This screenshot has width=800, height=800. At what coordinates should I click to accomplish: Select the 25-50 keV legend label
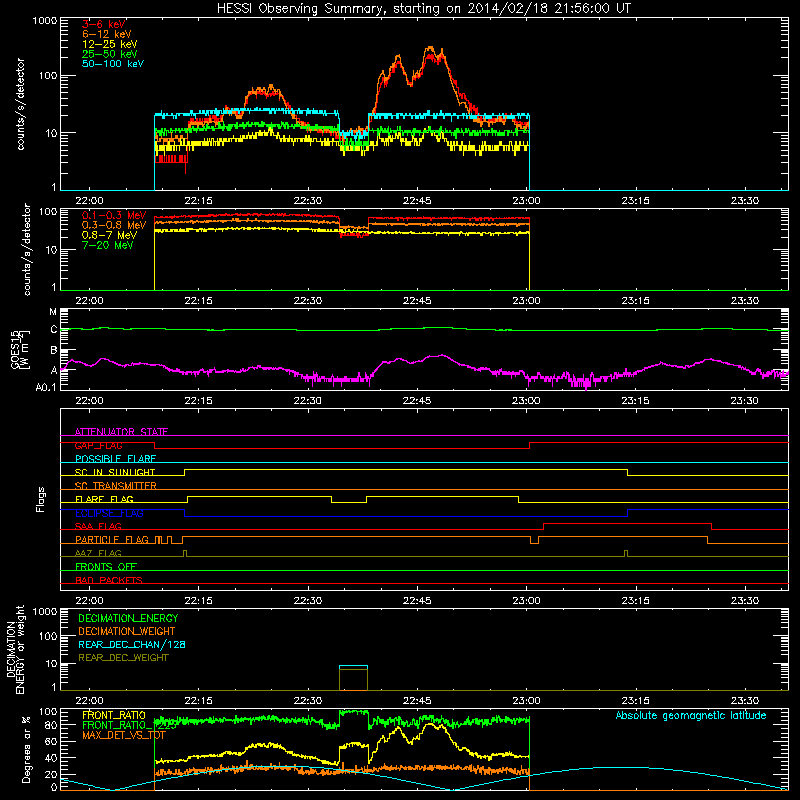tap(109, 54)
